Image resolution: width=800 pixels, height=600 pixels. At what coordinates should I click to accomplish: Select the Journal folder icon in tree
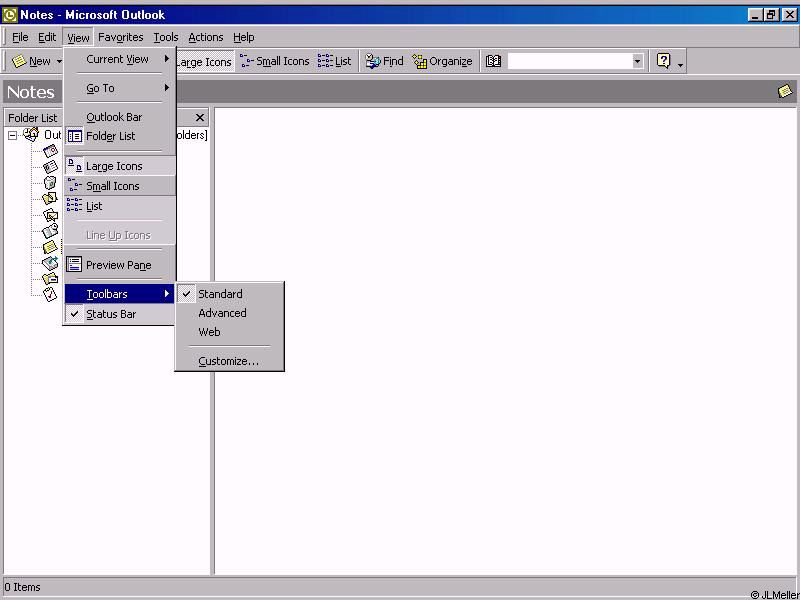click(50, 231)
